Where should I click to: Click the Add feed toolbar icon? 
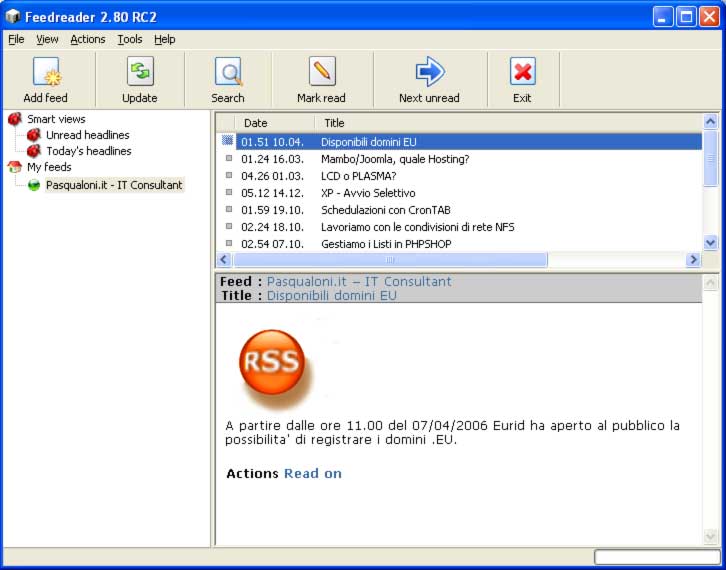click(47, 72)
